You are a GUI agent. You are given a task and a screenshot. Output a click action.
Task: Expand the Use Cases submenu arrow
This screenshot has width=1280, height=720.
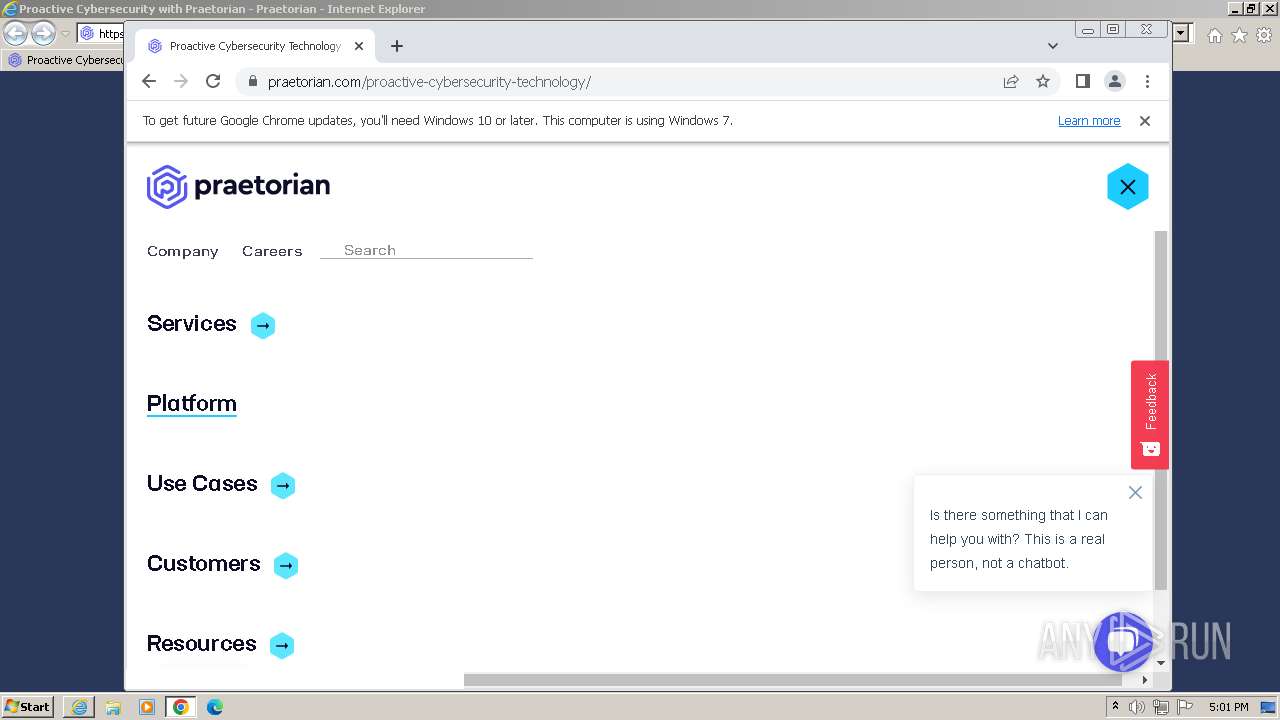[x=283, y=485]
